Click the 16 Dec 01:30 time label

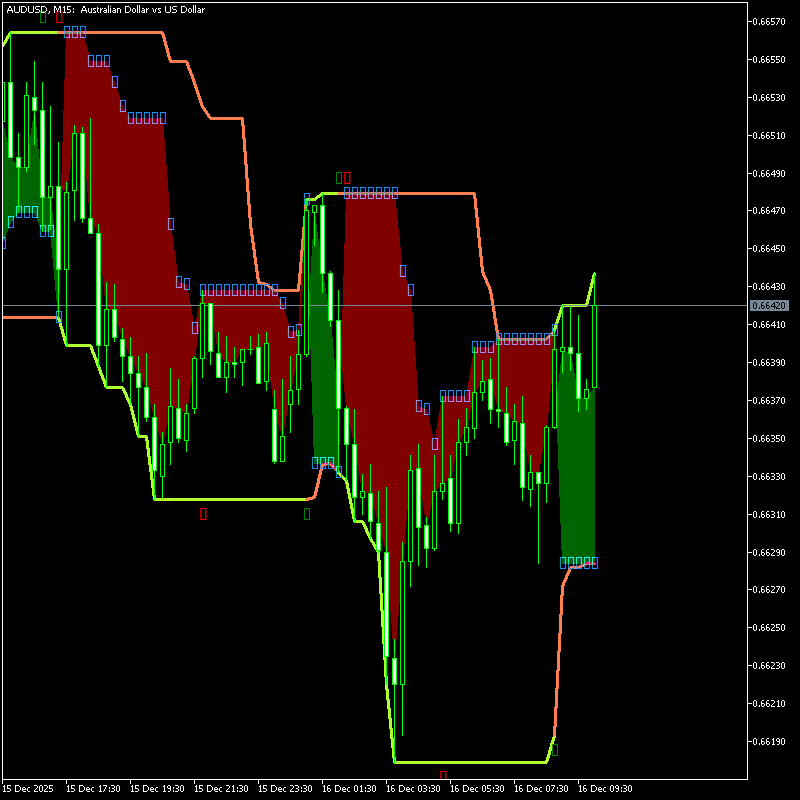click(348, 789)
